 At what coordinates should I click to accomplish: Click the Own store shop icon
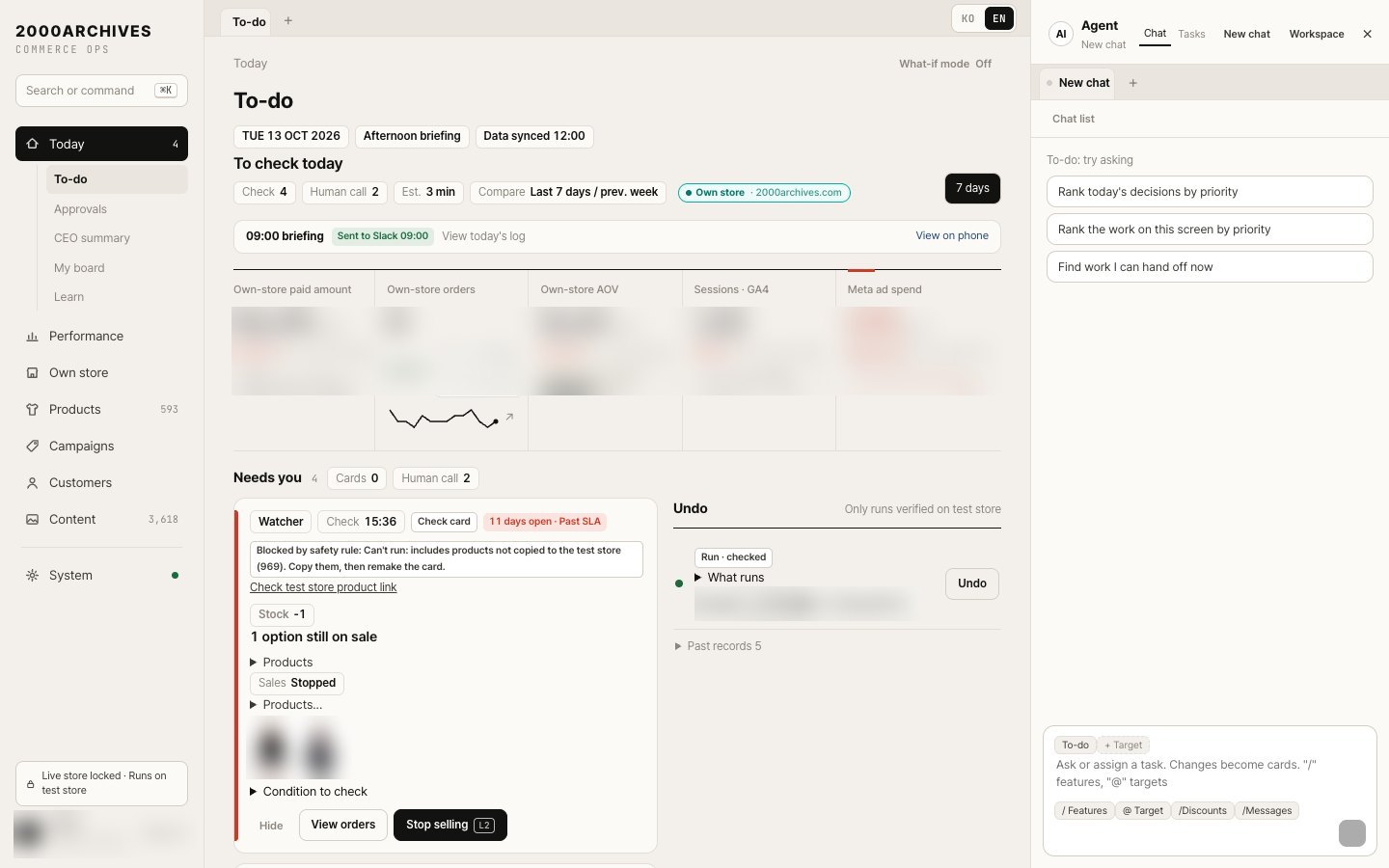click(32, 373)
